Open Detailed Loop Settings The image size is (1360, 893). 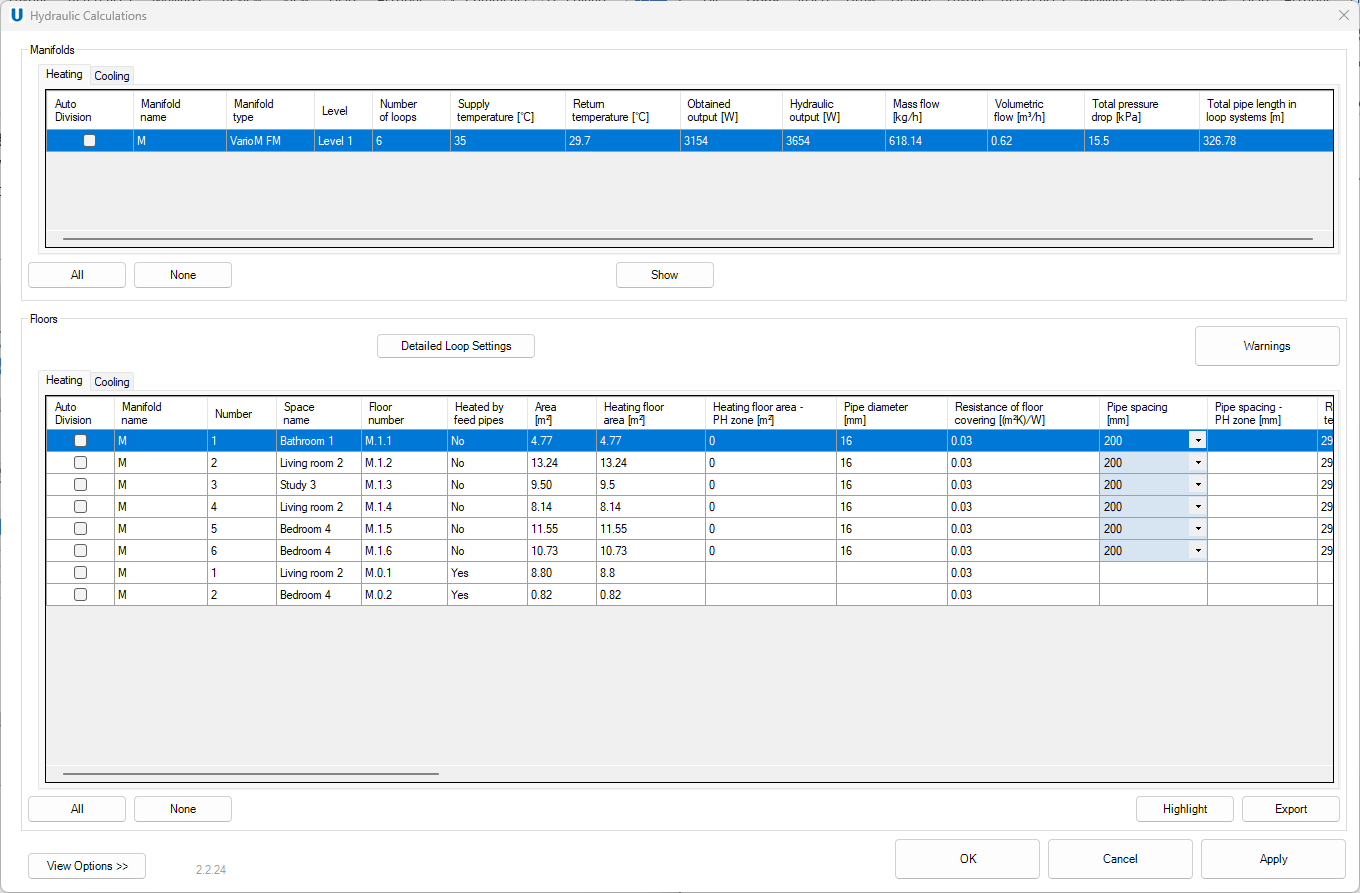456,346
